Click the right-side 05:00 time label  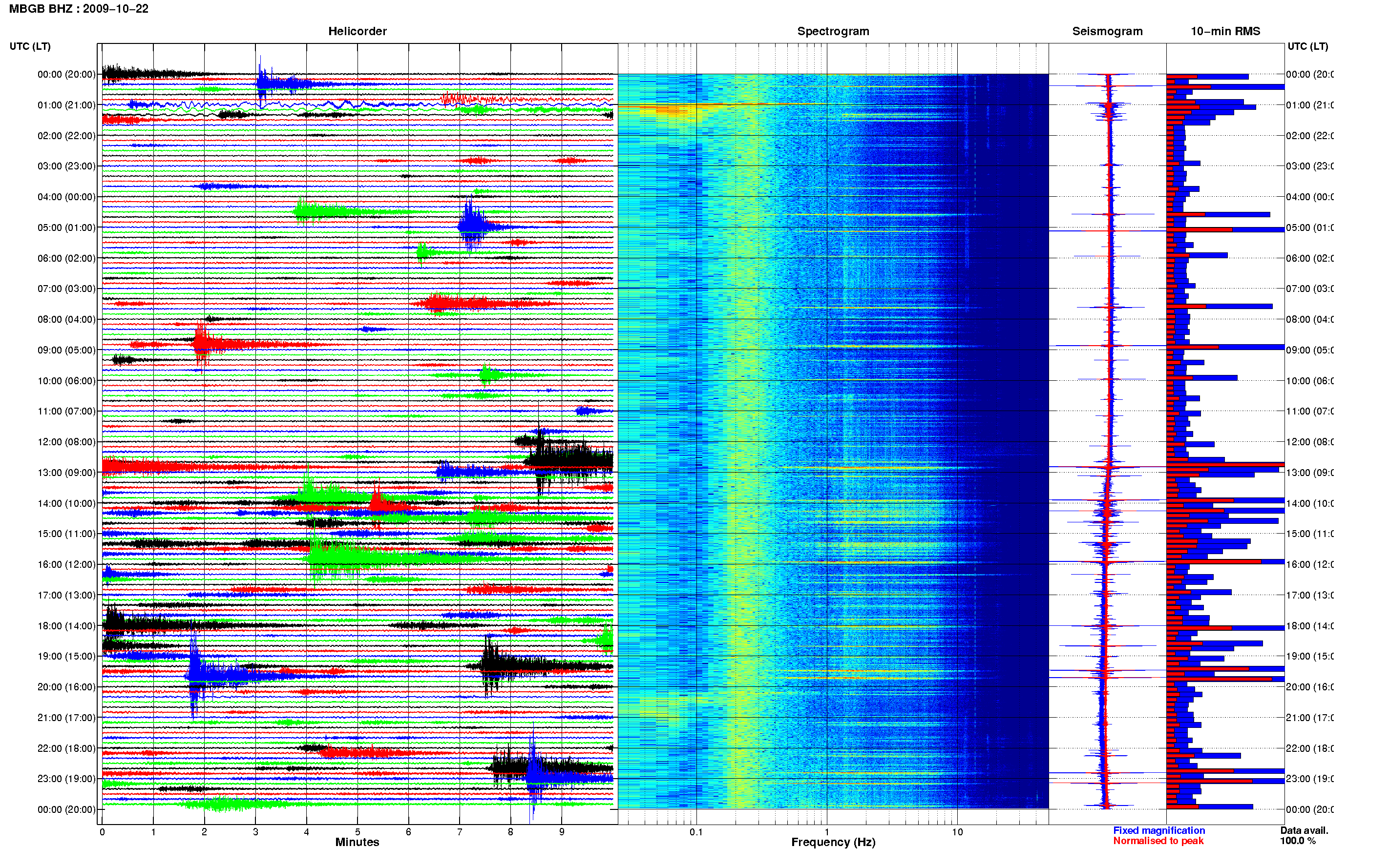1309,227
